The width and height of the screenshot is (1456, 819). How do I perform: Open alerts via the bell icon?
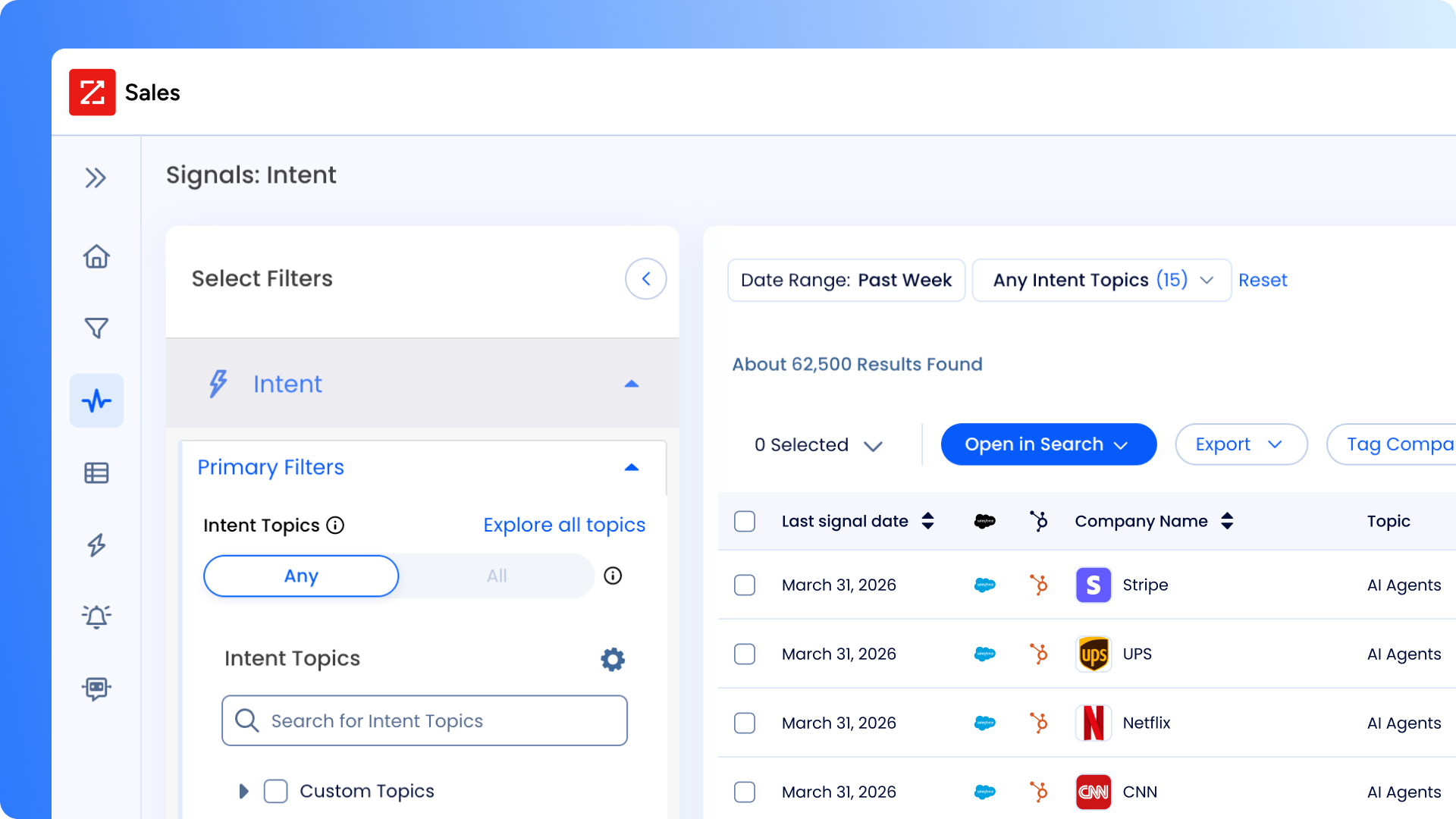pos(96,617)
